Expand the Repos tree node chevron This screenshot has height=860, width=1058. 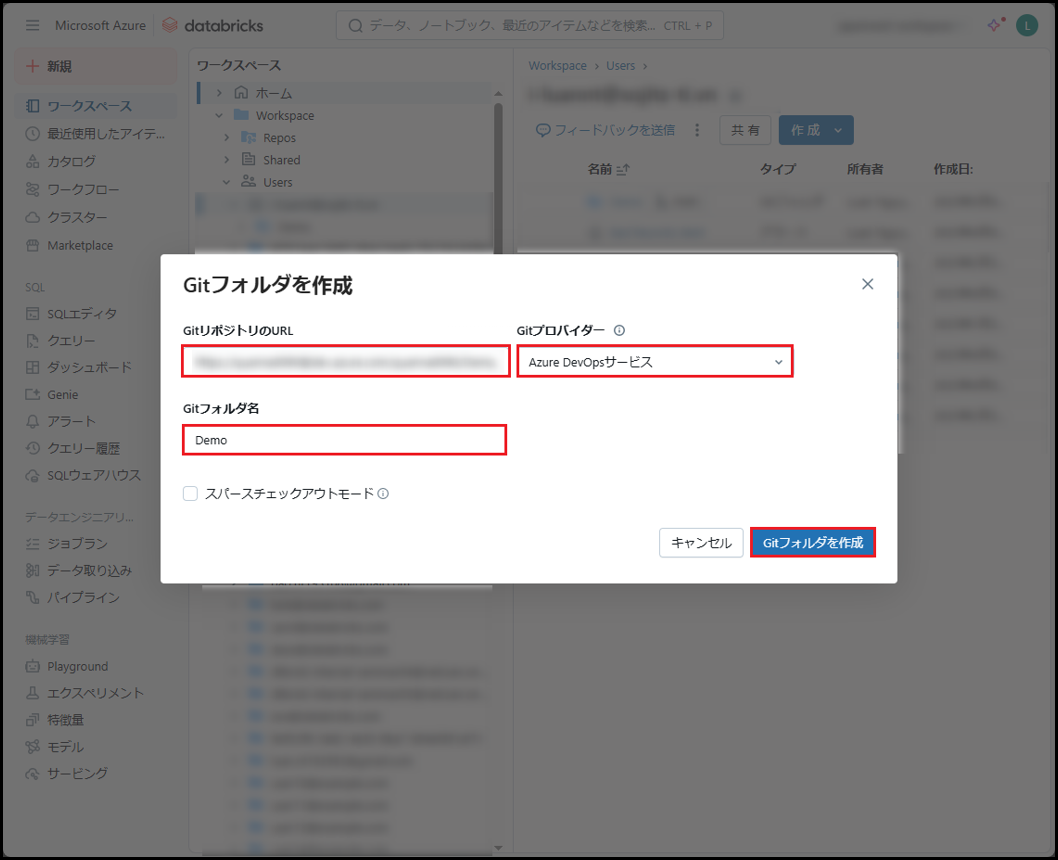click(227, 138)
